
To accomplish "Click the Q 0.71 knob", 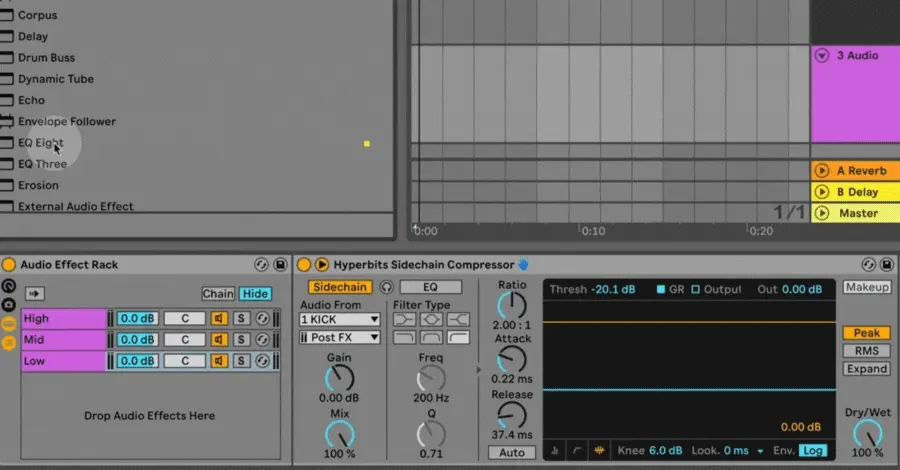I will tap(431, 434).
